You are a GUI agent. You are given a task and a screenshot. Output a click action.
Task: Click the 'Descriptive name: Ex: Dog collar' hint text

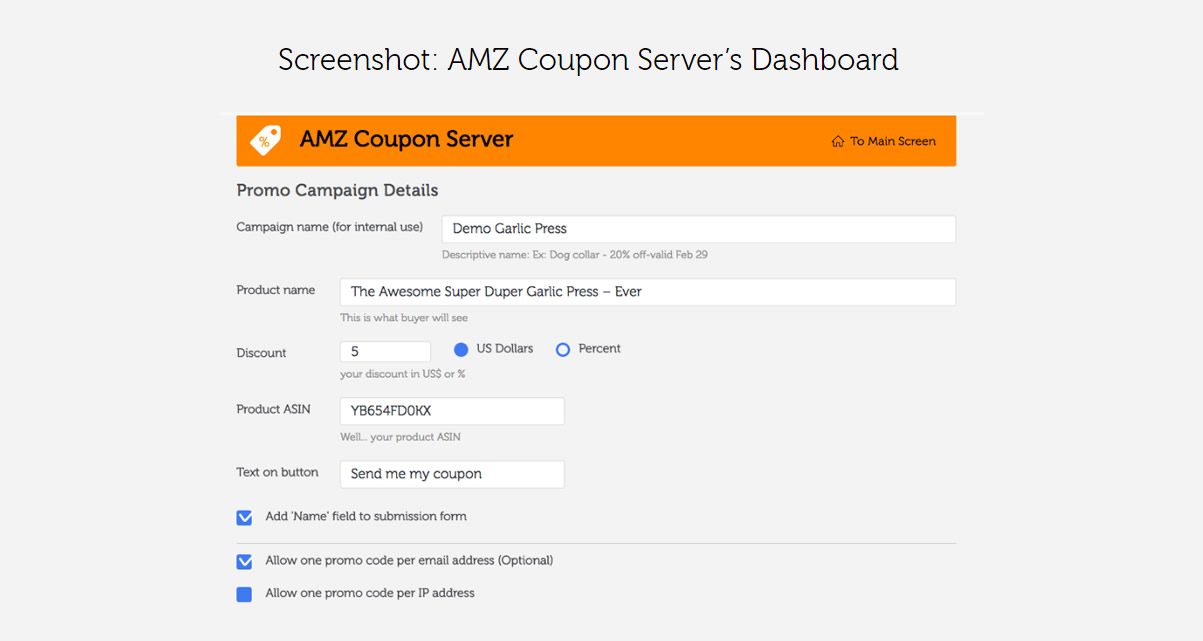click(x=575, y=255)
